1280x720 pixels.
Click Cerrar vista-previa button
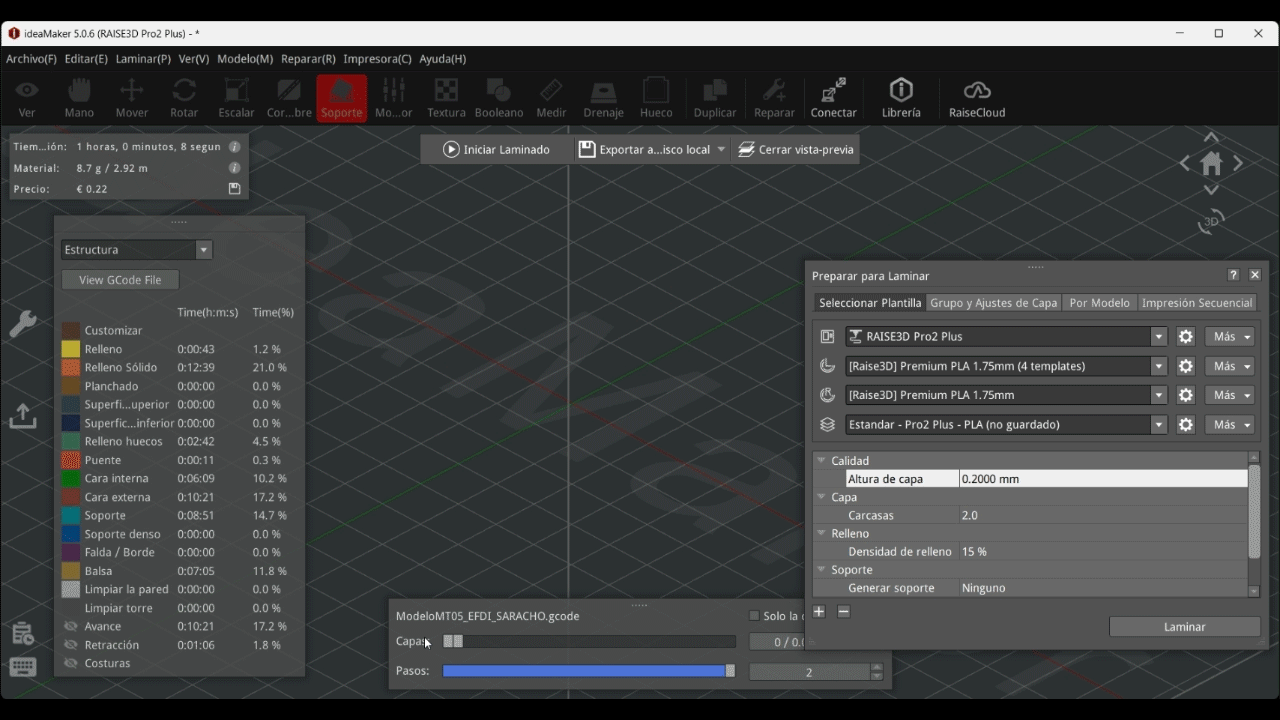796,150
